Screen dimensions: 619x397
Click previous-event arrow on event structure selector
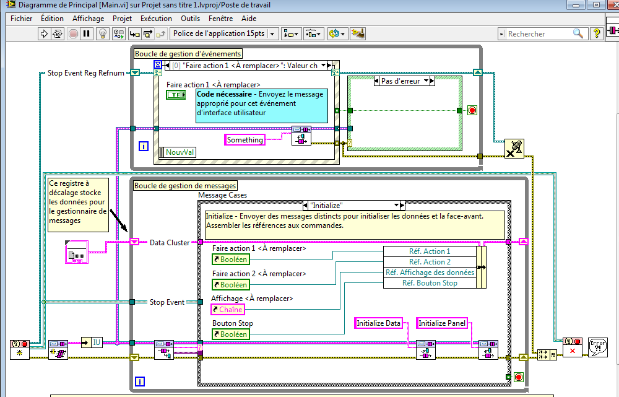click(167, 66)
